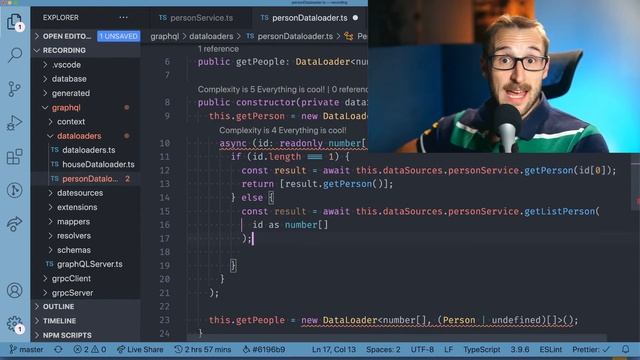Expand the mappers folder
The width and height of the screenshot is (640, 360).
click(86, 221)
